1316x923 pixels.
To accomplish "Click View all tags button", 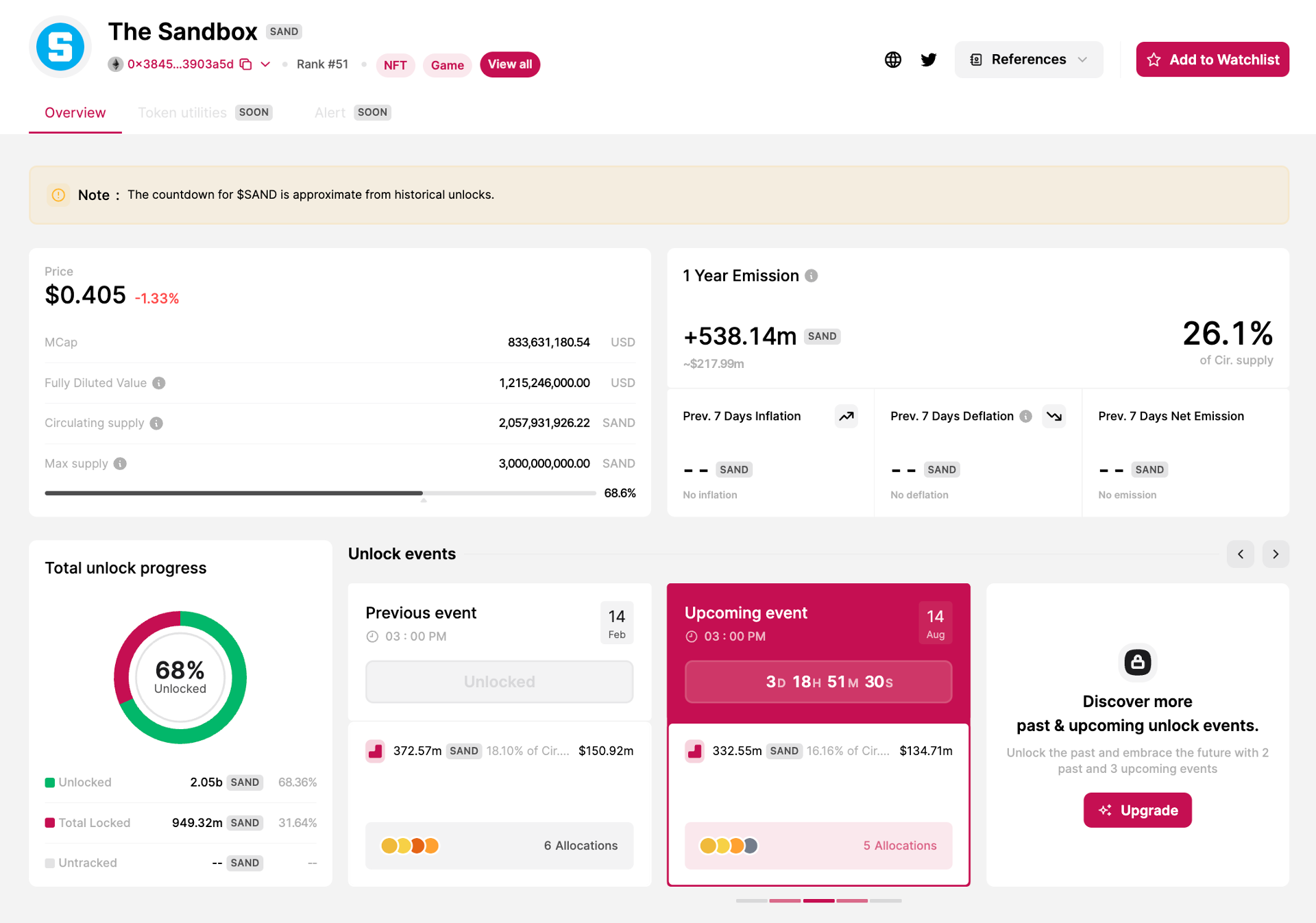I will point(510,64).
